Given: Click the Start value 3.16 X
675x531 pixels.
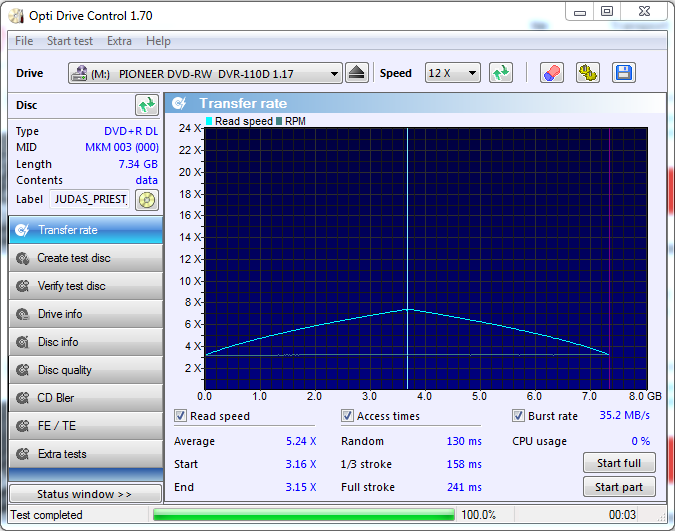Looking at the screenshot, I should point(301,464).
